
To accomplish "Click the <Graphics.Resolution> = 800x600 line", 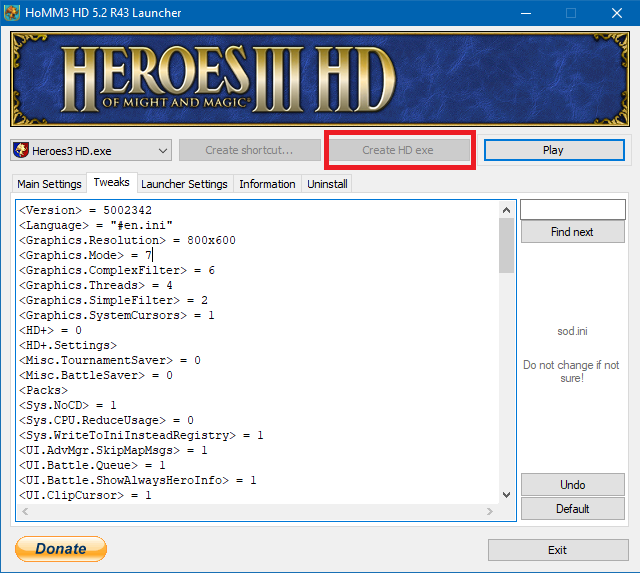I will pyautogui.click(x=127, y=240).
